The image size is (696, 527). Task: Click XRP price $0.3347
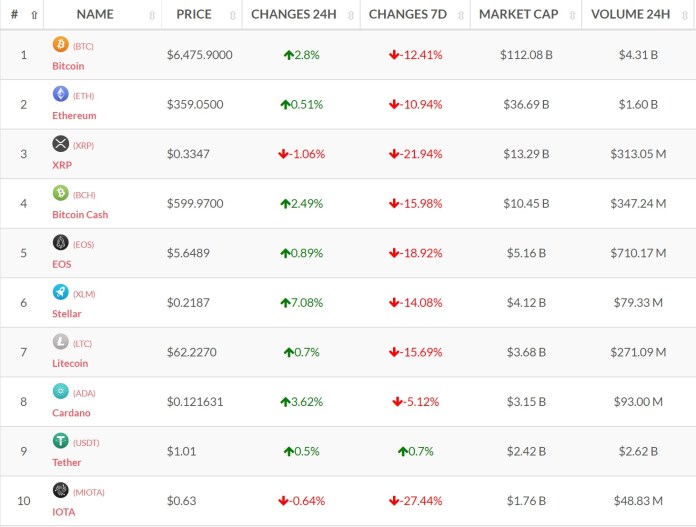click(x=188, y=154)
